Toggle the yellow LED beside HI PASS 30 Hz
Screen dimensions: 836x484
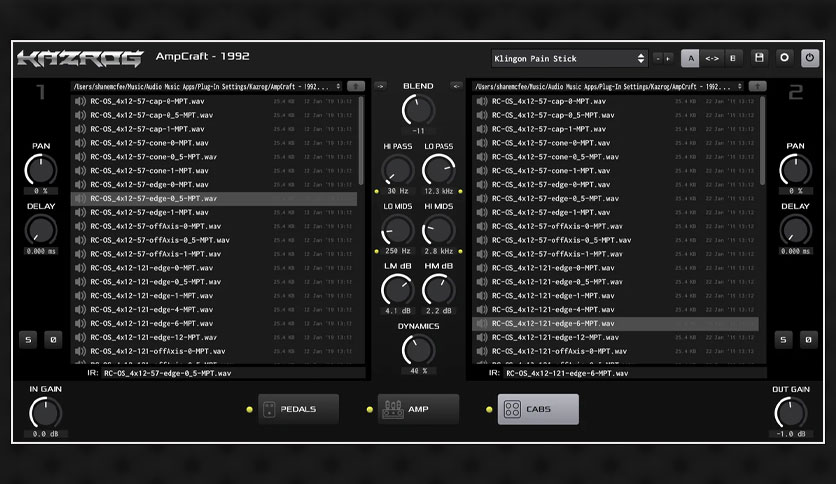(x=377, y=191)
